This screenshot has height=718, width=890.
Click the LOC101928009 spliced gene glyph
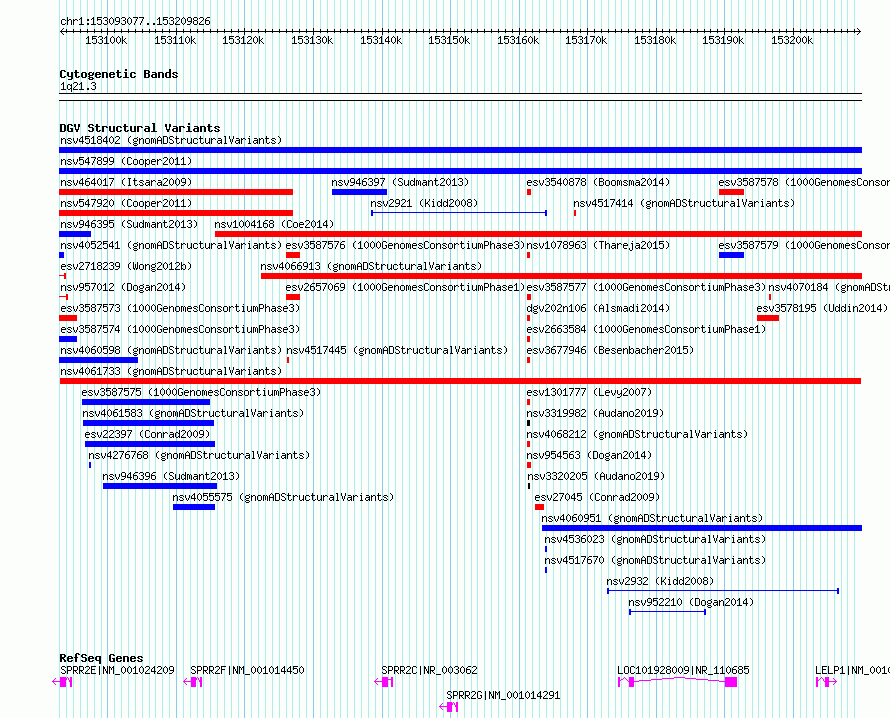tap(677, 682)
